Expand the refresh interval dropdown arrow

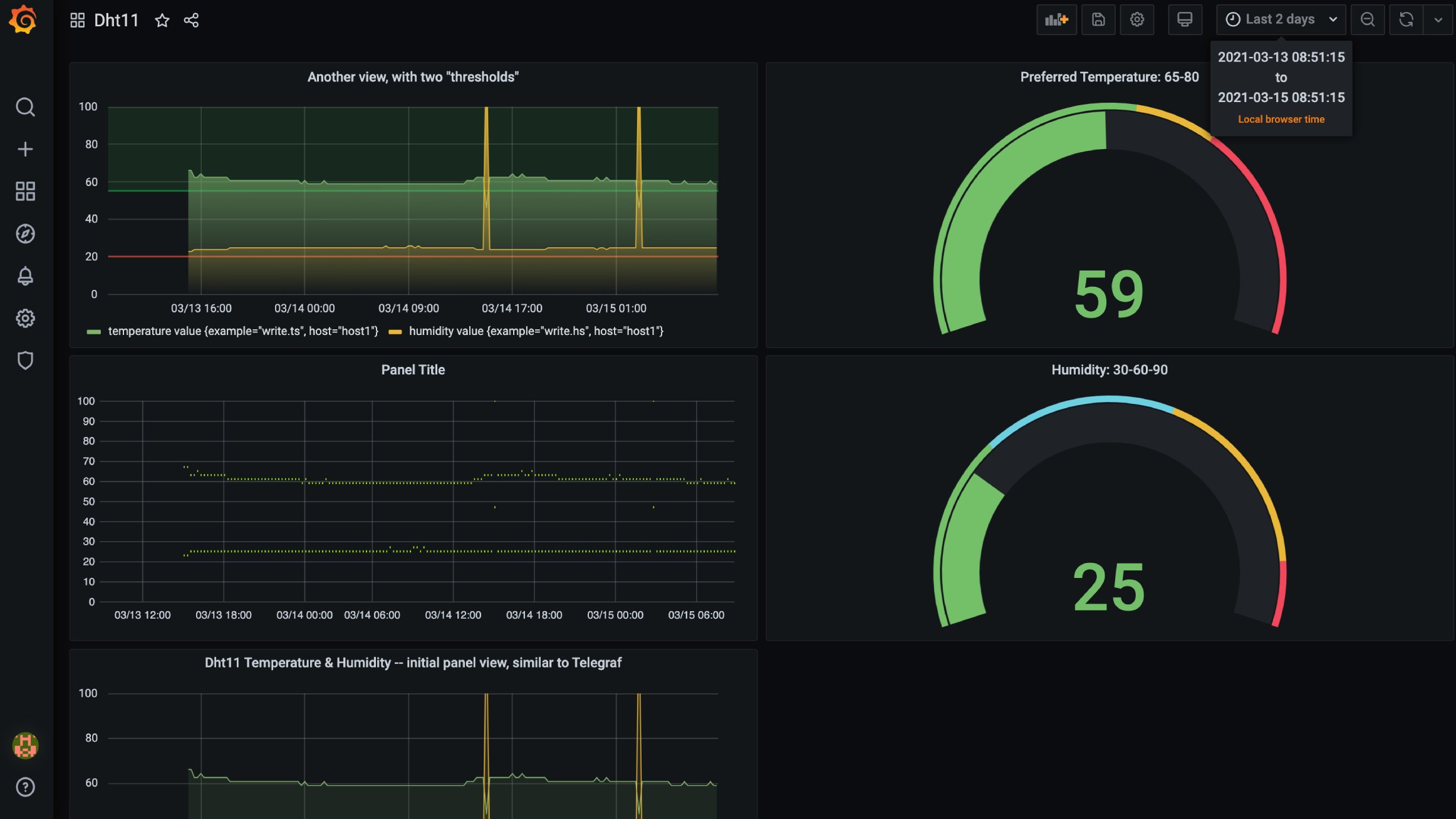1438,19
